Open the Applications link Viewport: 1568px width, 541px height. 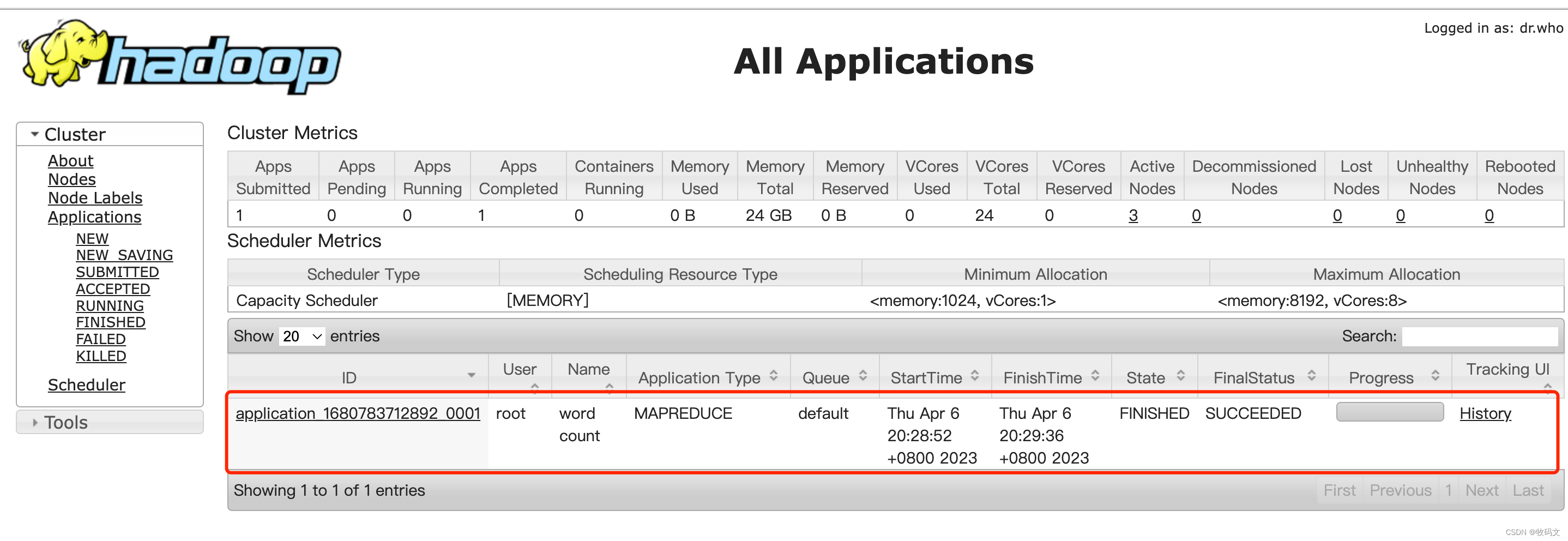[94, 217]
